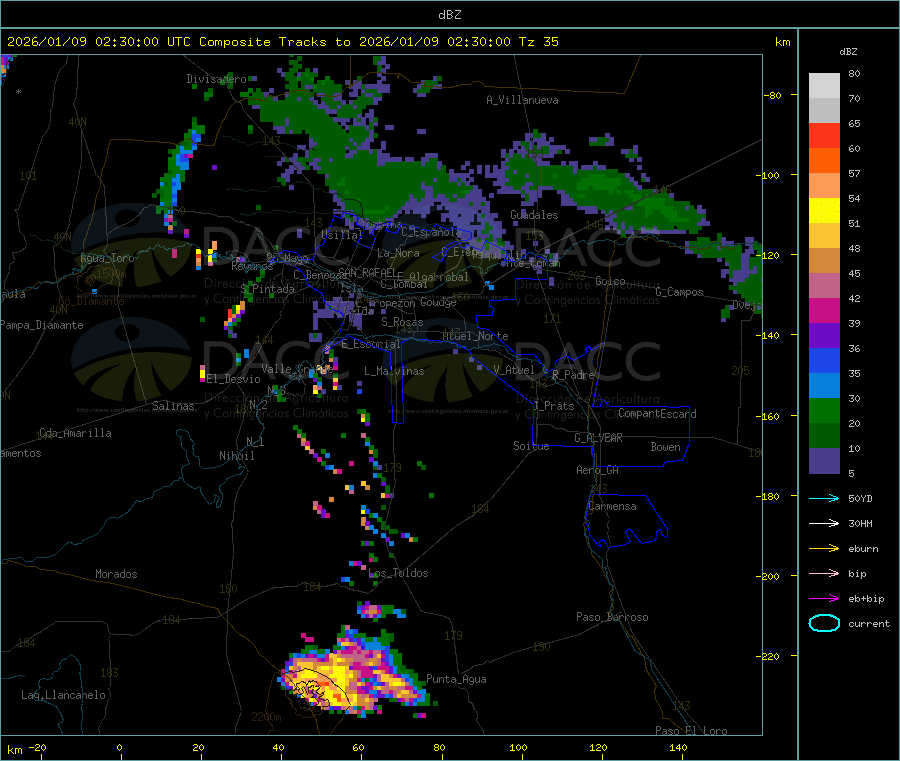Click the Agua_Toro map label
This screenshot has height=761, width=900.
click(x=107, y=258)
